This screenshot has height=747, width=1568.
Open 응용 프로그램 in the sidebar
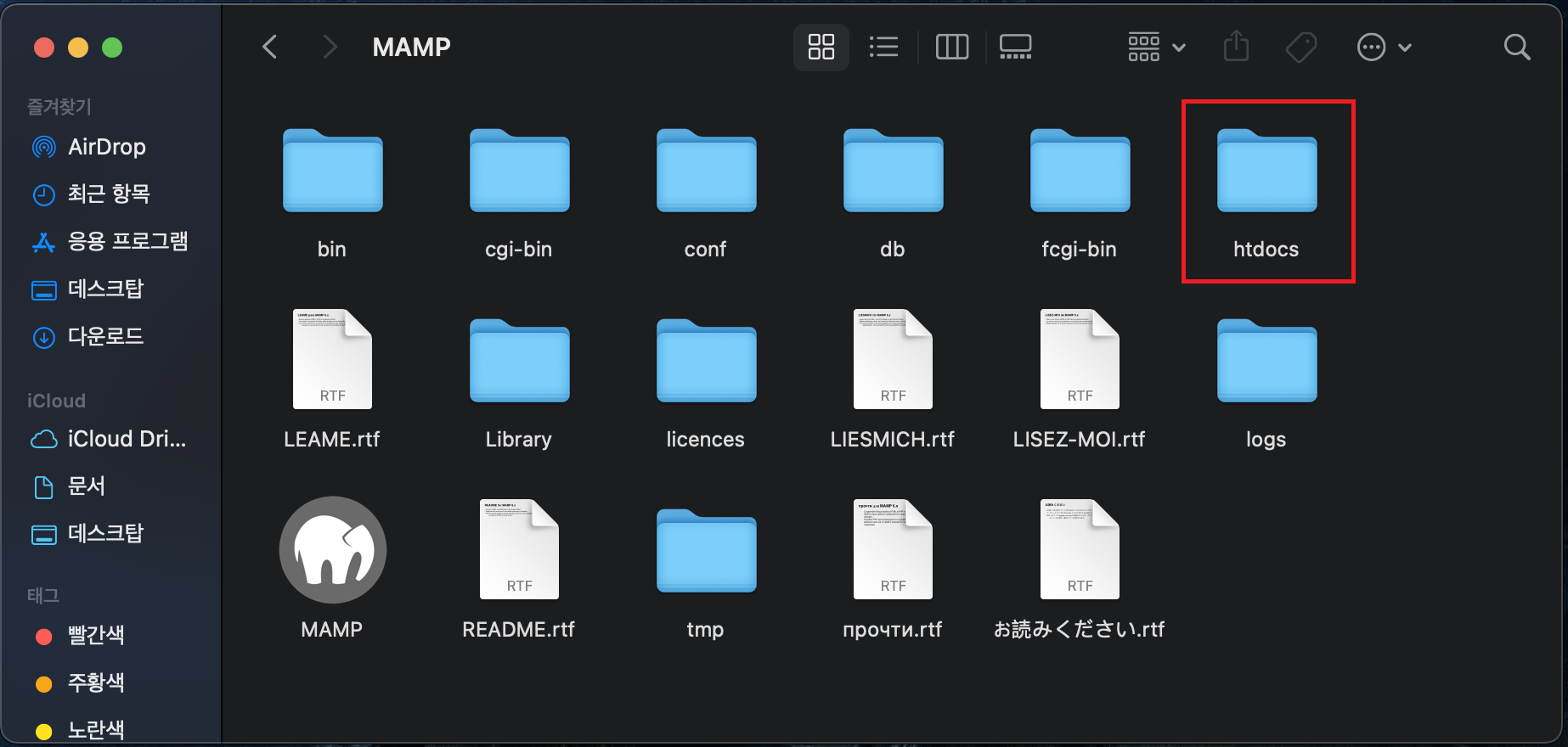pos(110,242)
